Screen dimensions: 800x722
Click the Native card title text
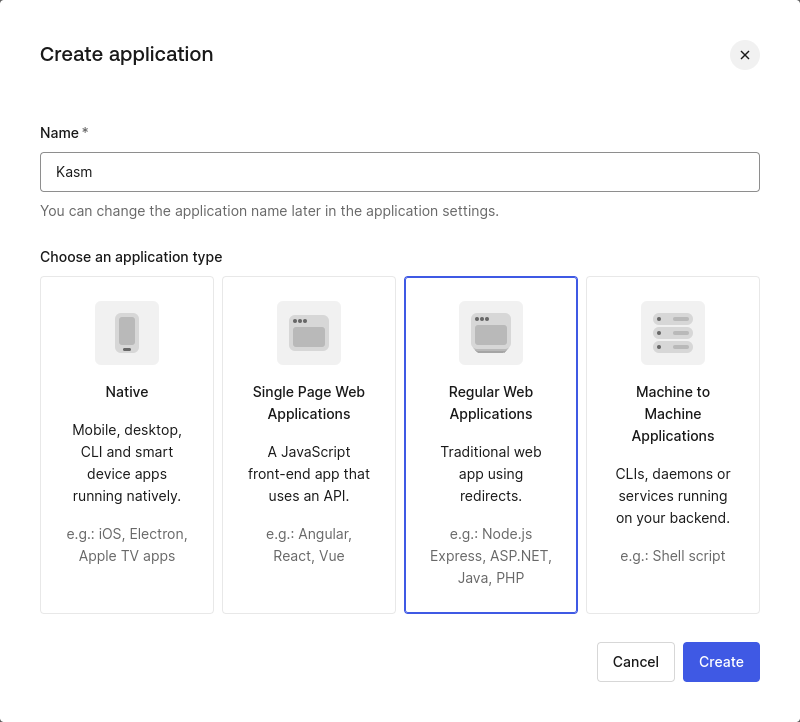pyautogui.click(x=126, y=392)
